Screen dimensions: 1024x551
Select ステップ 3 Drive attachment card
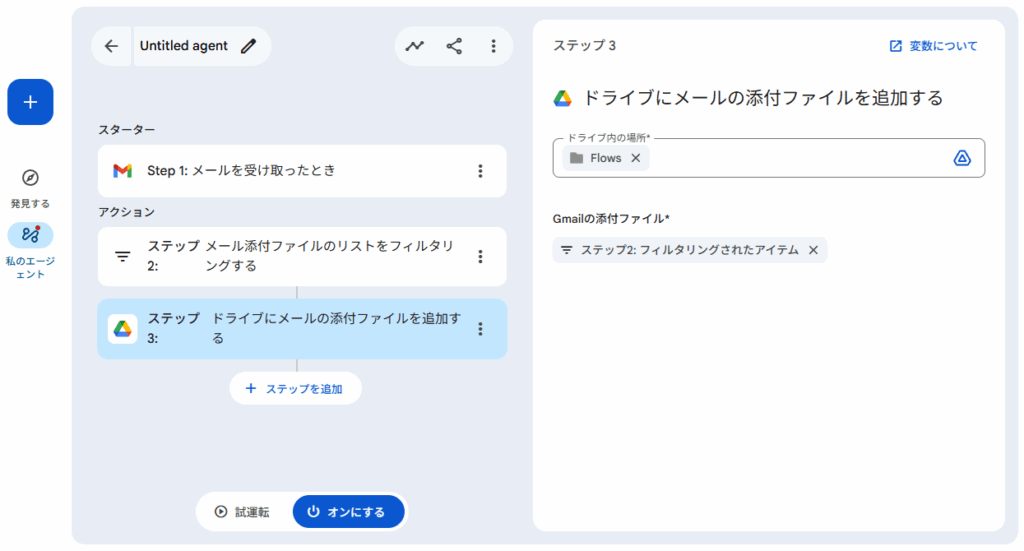point(302,329)
